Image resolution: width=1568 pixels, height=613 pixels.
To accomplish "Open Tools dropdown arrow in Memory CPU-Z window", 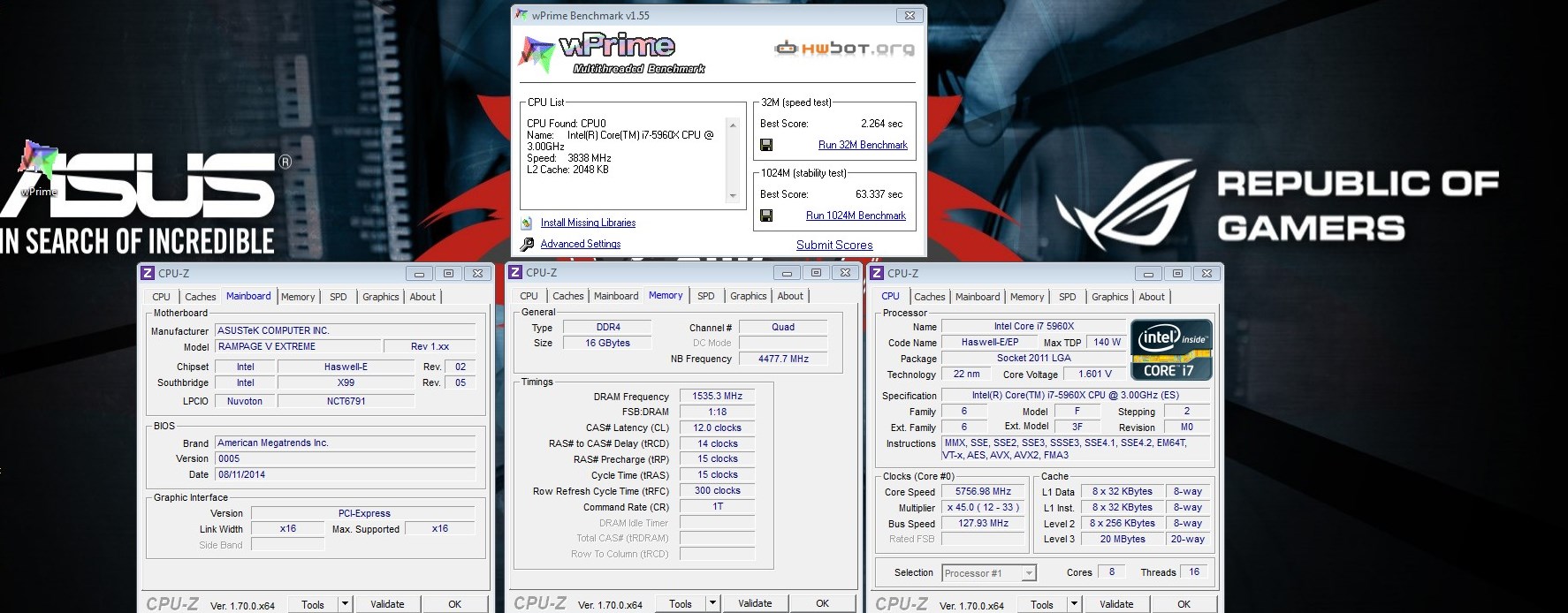I will coord(712,603).
